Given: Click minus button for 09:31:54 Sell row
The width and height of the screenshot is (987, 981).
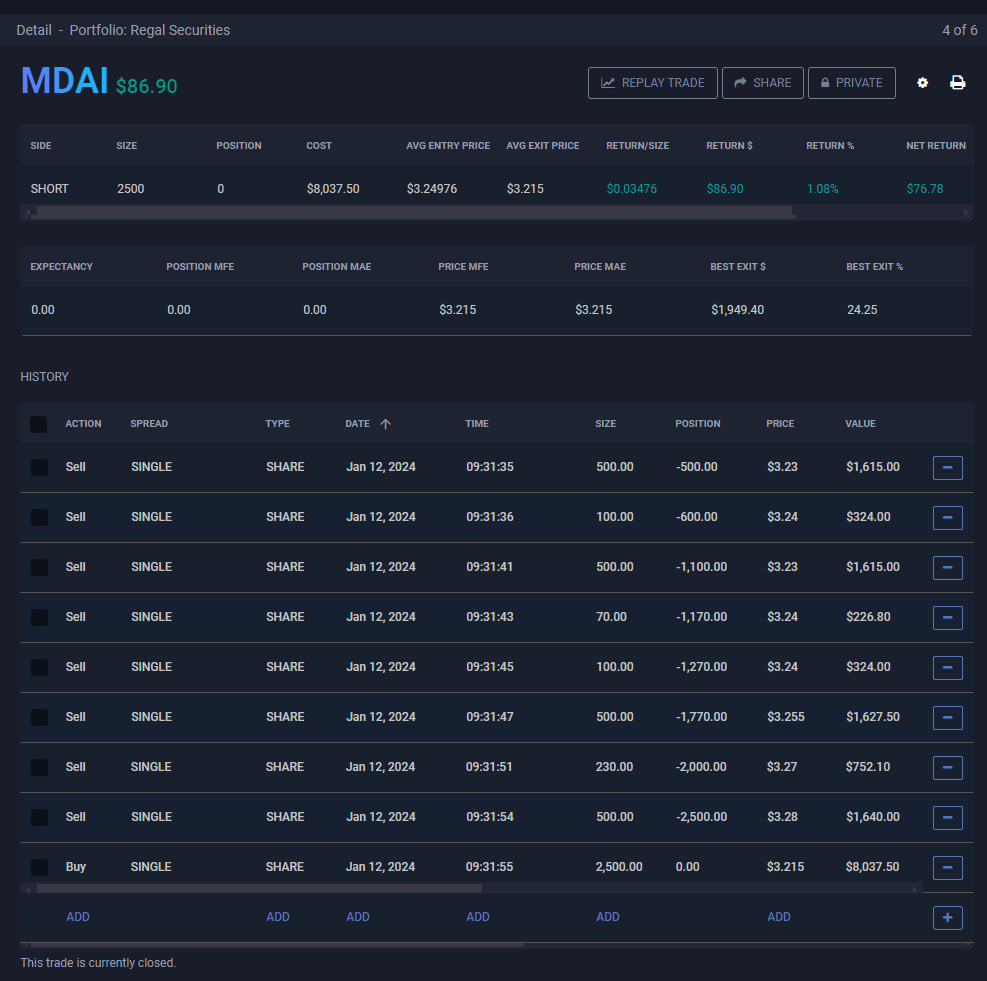Looking at the screenshot, I should click(x=947, y=818).
